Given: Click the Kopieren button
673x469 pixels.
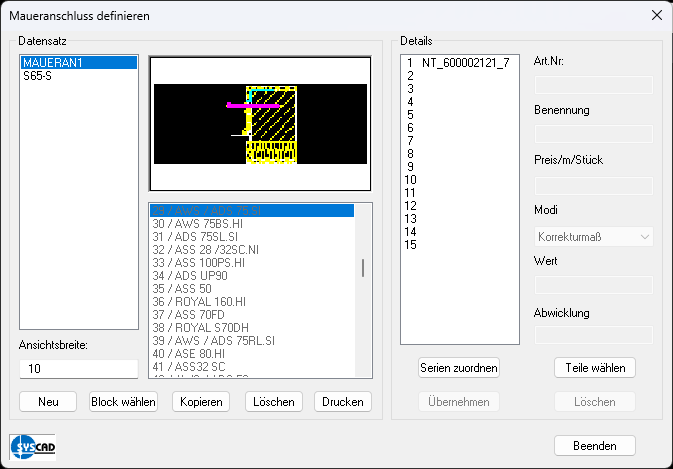Looking at the screenshot, I should point(201,402).
